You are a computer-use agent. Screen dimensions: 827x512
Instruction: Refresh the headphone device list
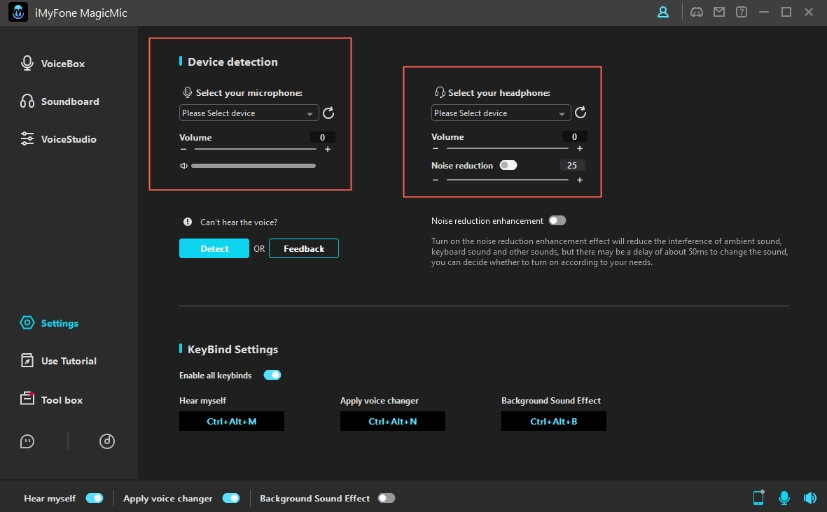pos(580,112)
